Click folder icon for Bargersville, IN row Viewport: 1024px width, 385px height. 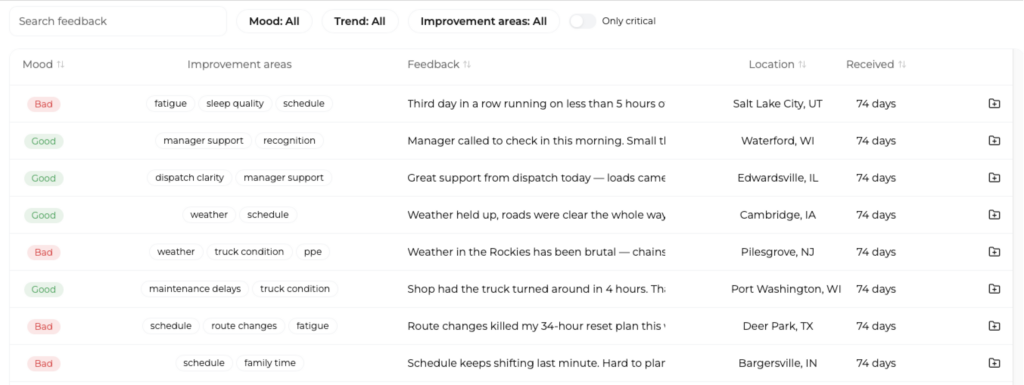point(994,363)
